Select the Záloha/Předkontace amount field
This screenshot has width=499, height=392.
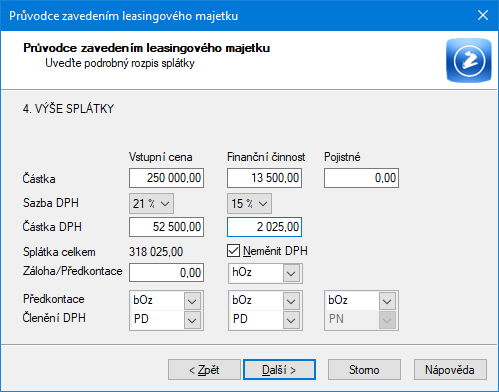pos(166,273)
